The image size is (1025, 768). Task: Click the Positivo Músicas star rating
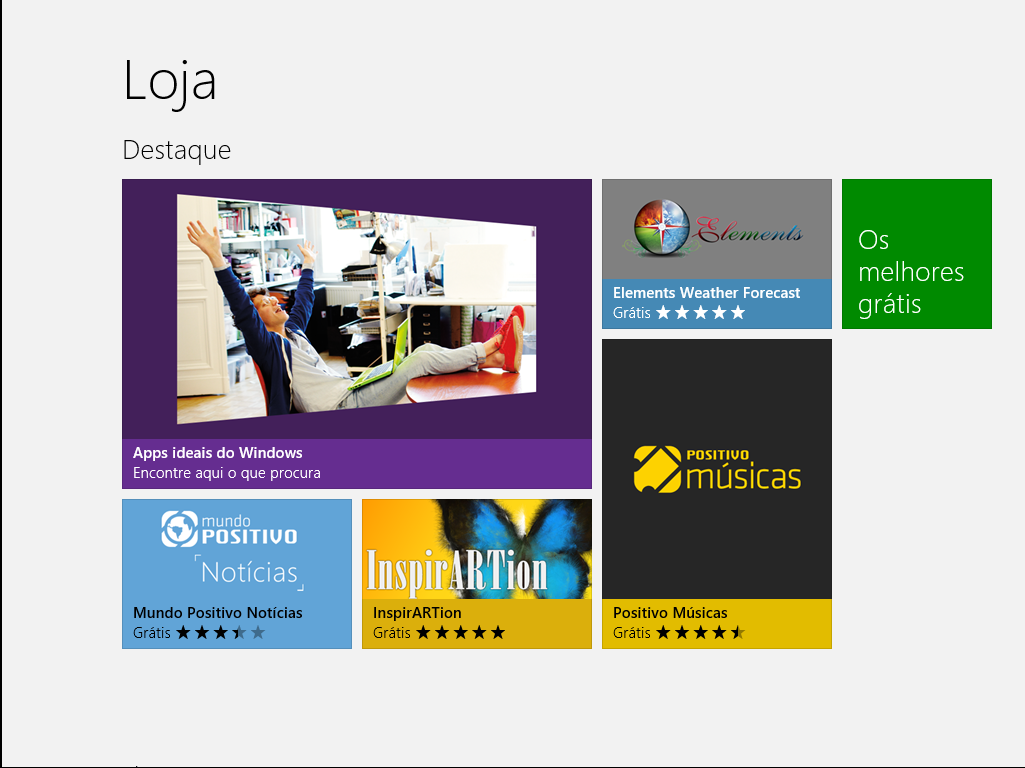701,632
